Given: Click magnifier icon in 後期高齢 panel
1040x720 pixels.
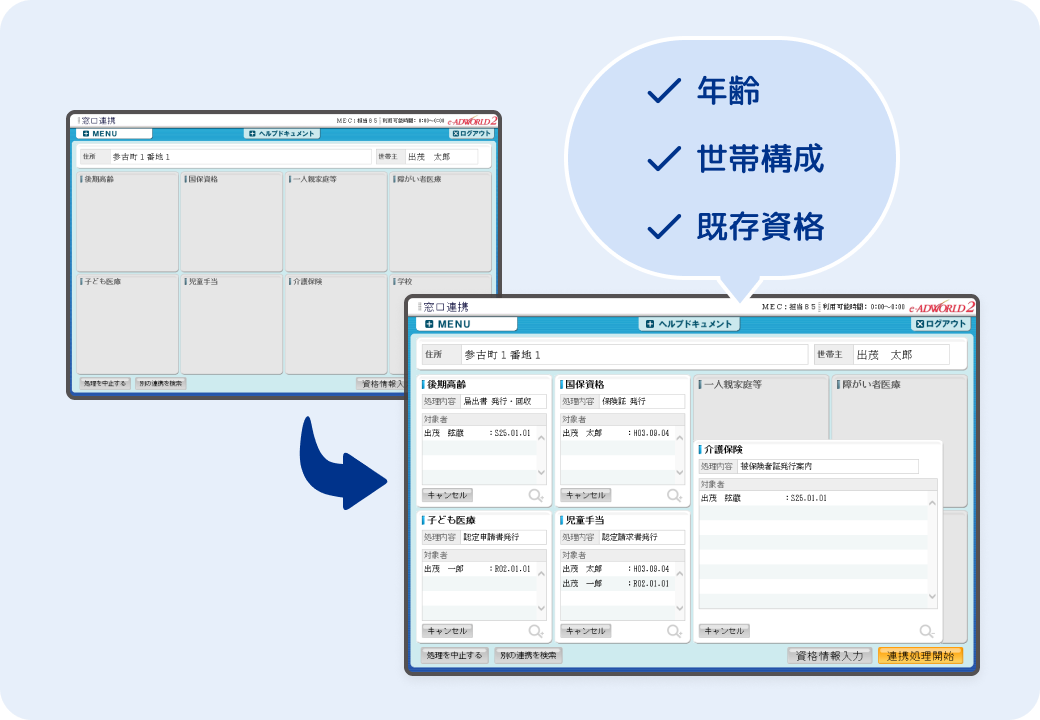Looking at the screenshot, I should pyautogui.click(x=536, y=495).
